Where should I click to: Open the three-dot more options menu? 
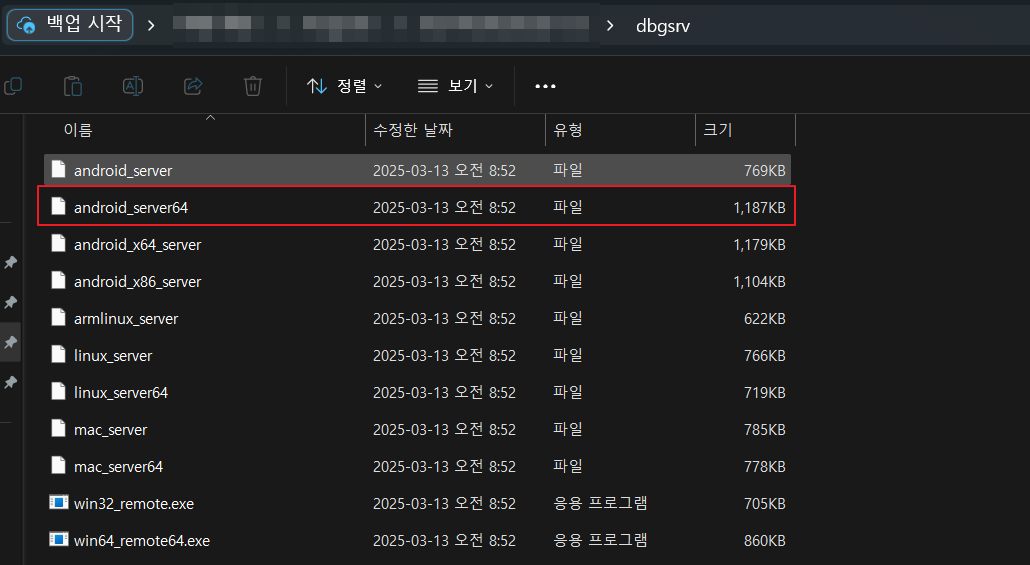[545, 86]
